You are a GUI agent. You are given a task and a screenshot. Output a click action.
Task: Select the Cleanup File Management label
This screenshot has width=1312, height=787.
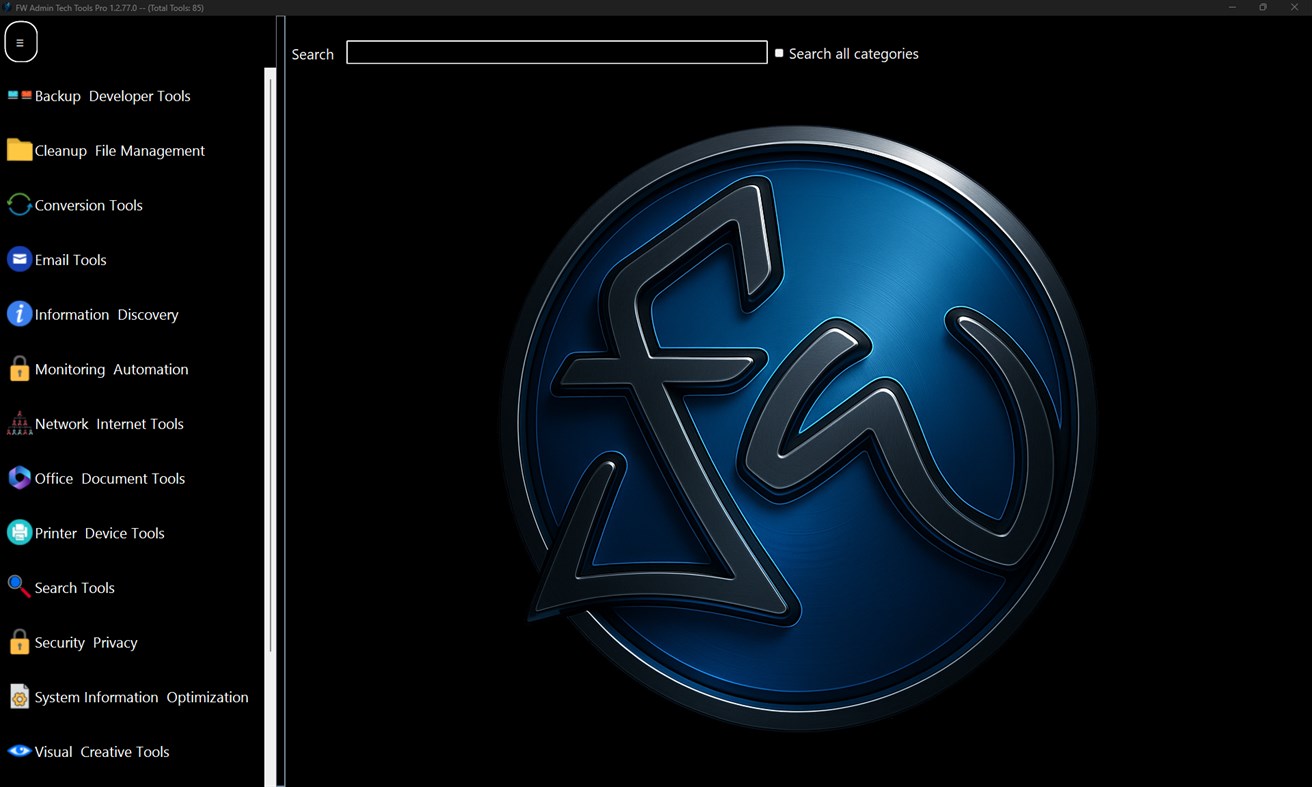pos(120,150)
